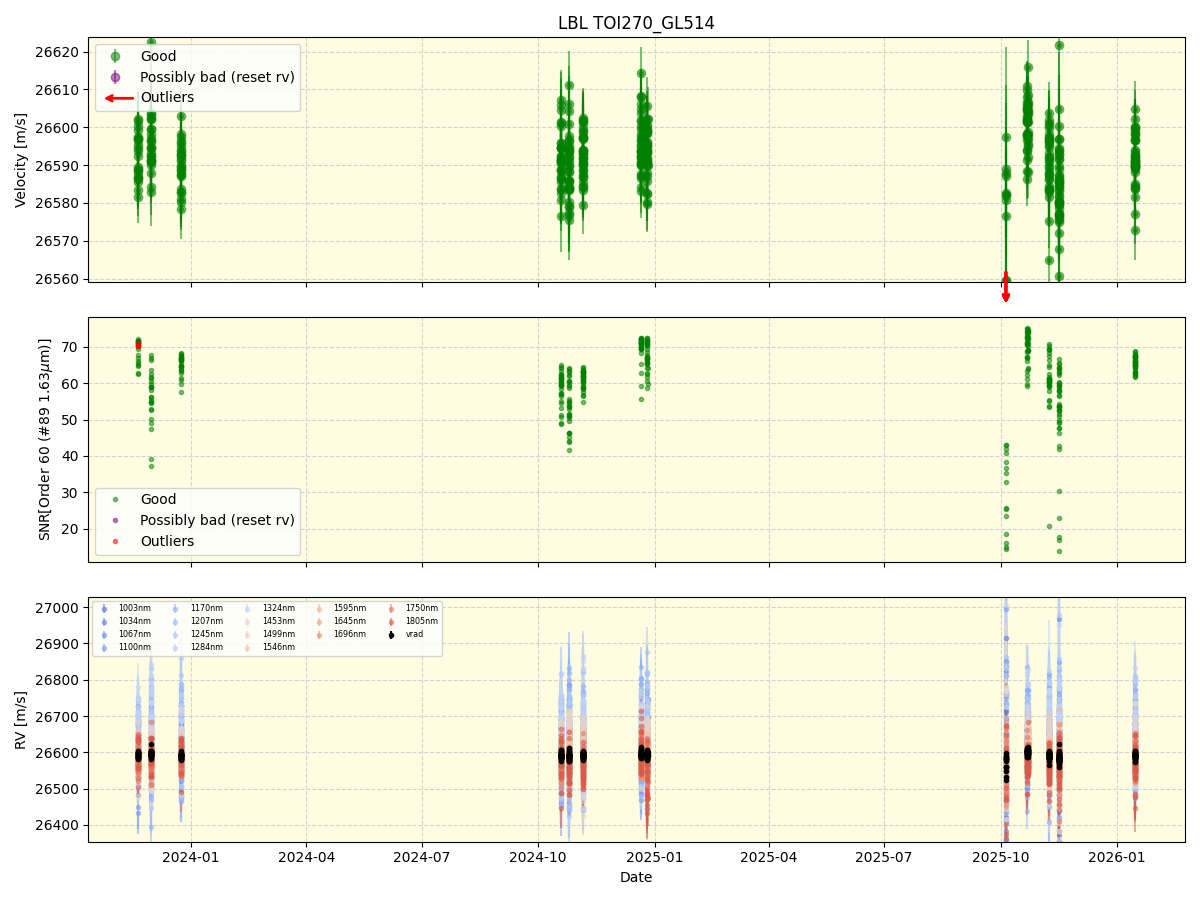Select Good entry in the velocity panel legend
Image resolution: width=1200 pixels, height=900 pixels.
[158, 56]
